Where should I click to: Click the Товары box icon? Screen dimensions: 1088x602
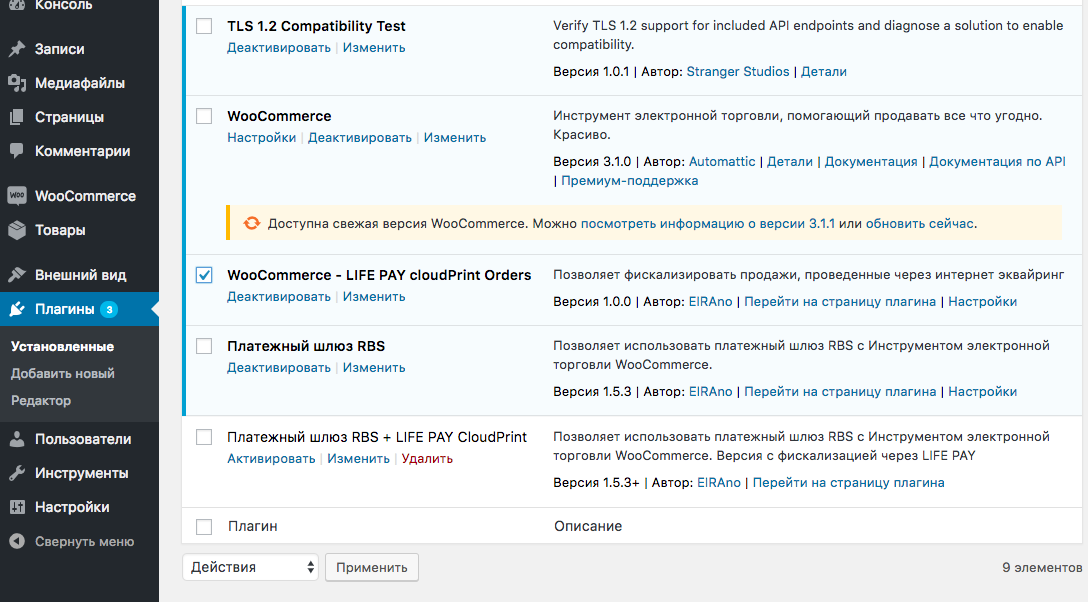17,230
